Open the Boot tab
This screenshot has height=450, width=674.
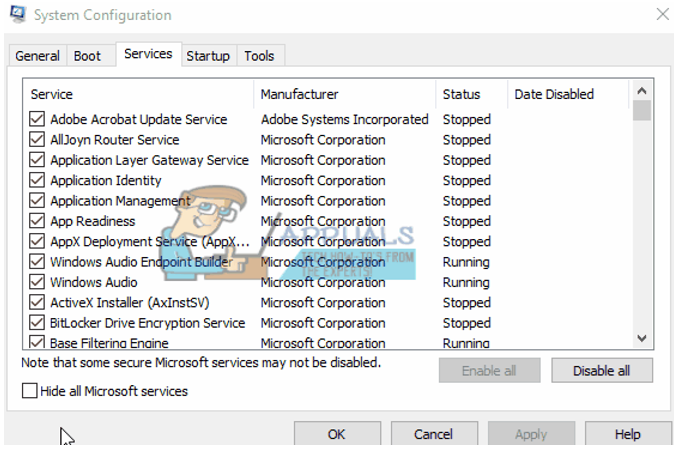click(88, 56)
